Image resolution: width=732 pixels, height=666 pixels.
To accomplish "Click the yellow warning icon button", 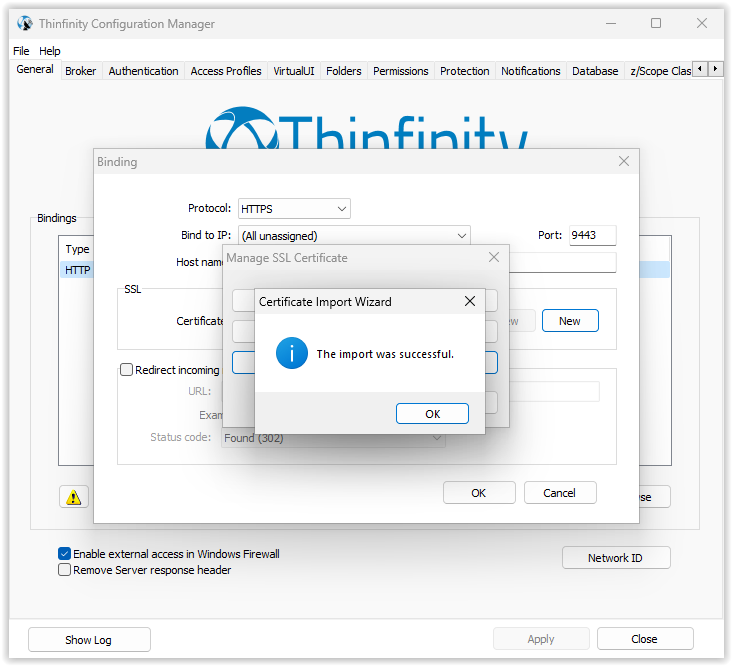I will pos(73,497).
